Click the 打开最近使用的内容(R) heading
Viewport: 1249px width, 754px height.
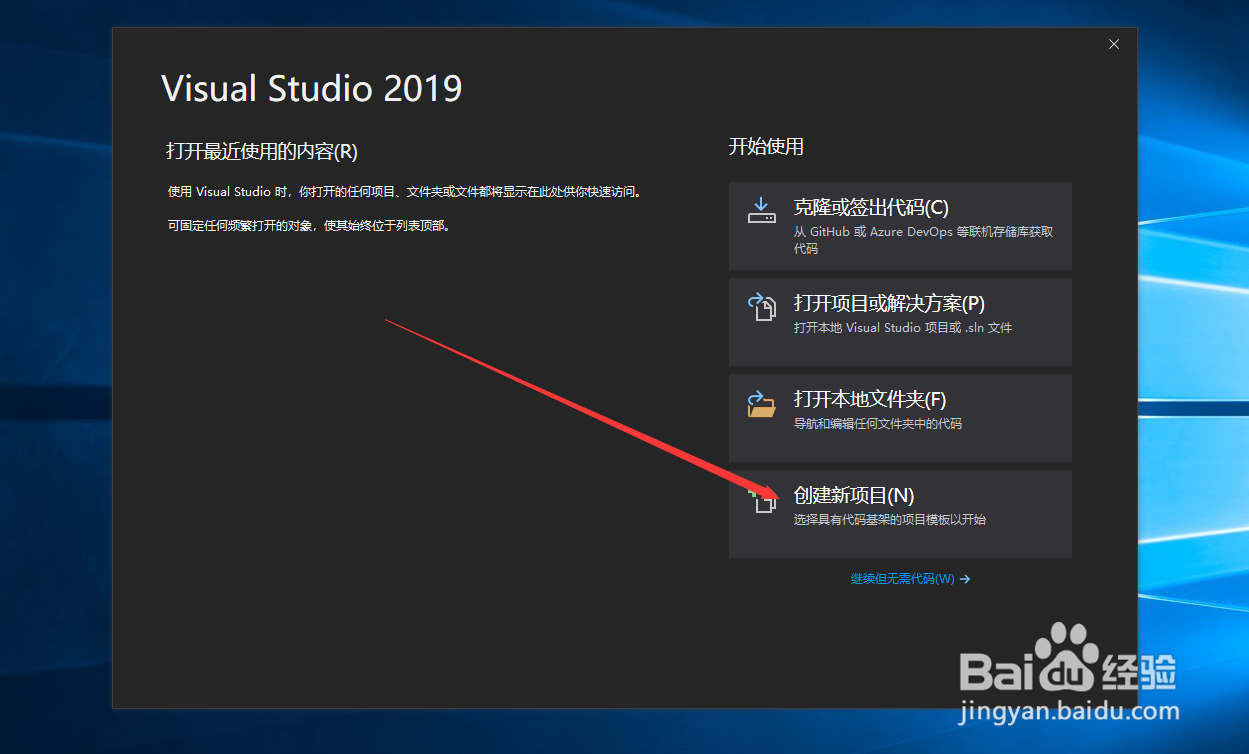click(262, 152)
